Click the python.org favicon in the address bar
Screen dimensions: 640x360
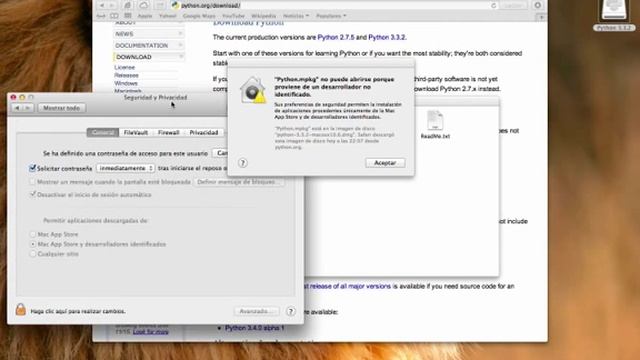coord(176,5)
